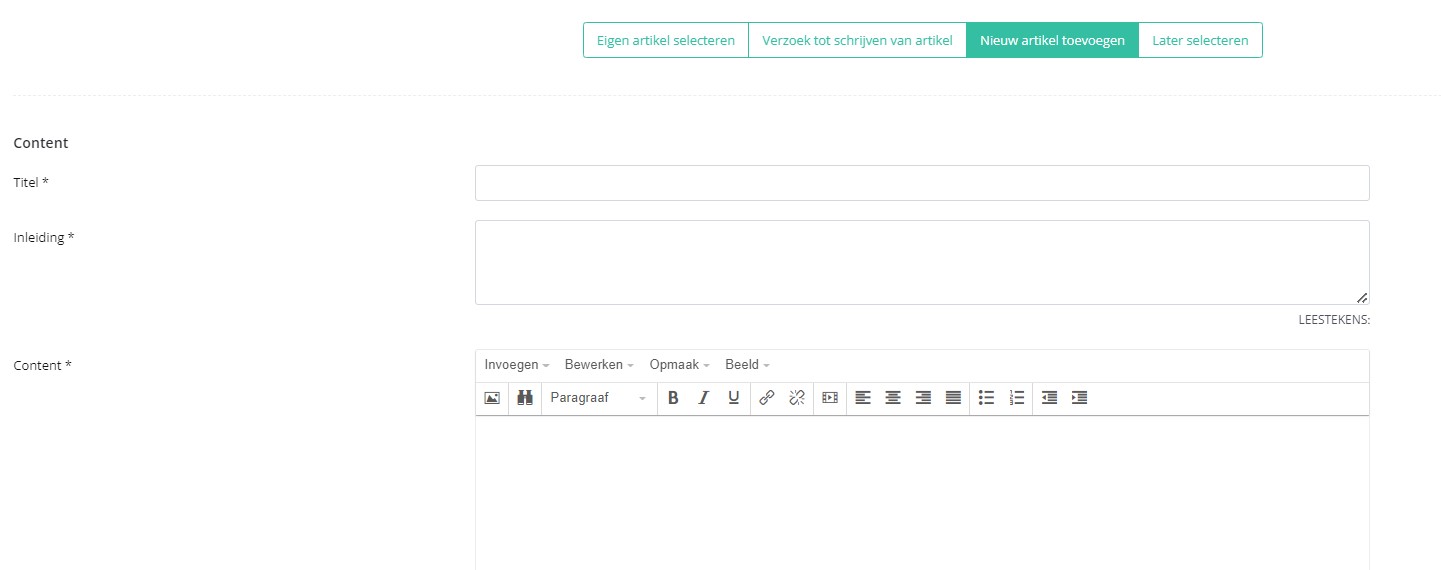Increase indent of paragraph
The height and width of the screenshot is (570, 1441).
(x=1079, y=398)
